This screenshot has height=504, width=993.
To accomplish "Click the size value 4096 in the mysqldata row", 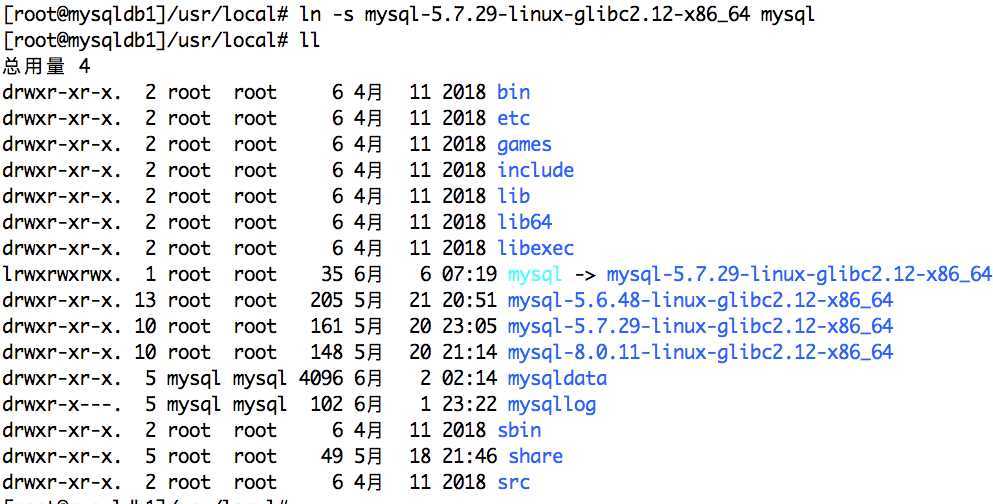I will 320,379.
